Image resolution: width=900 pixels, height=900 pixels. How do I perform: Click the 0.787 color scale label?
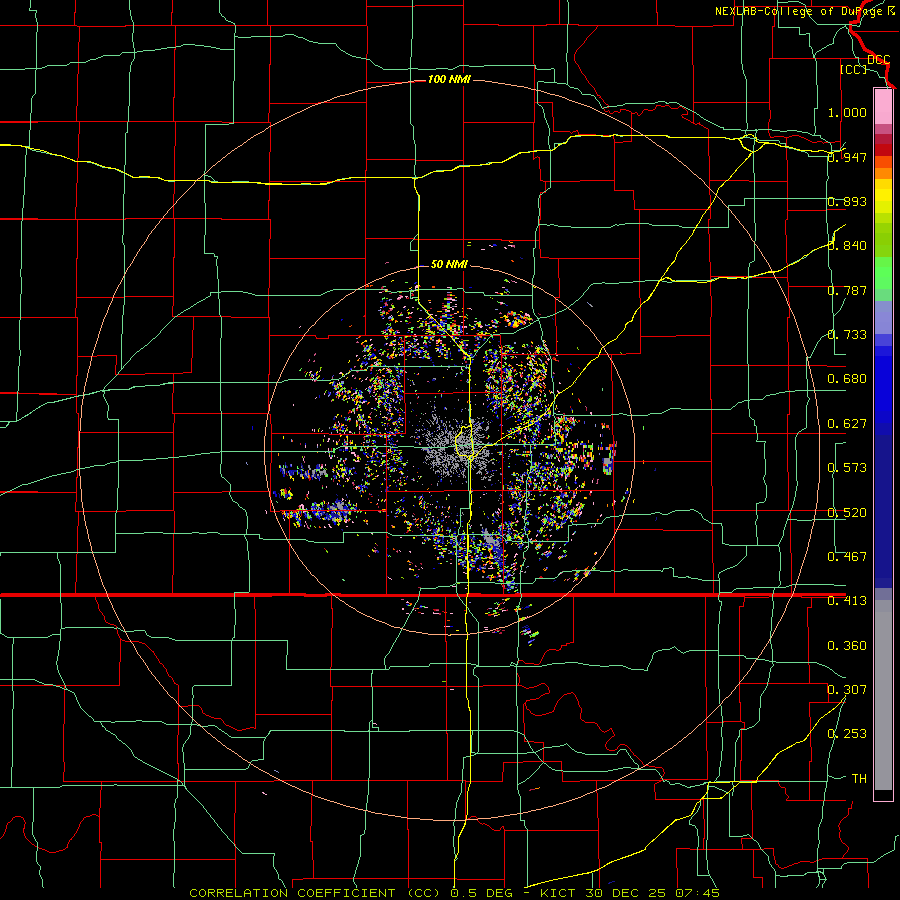(847, 290)
